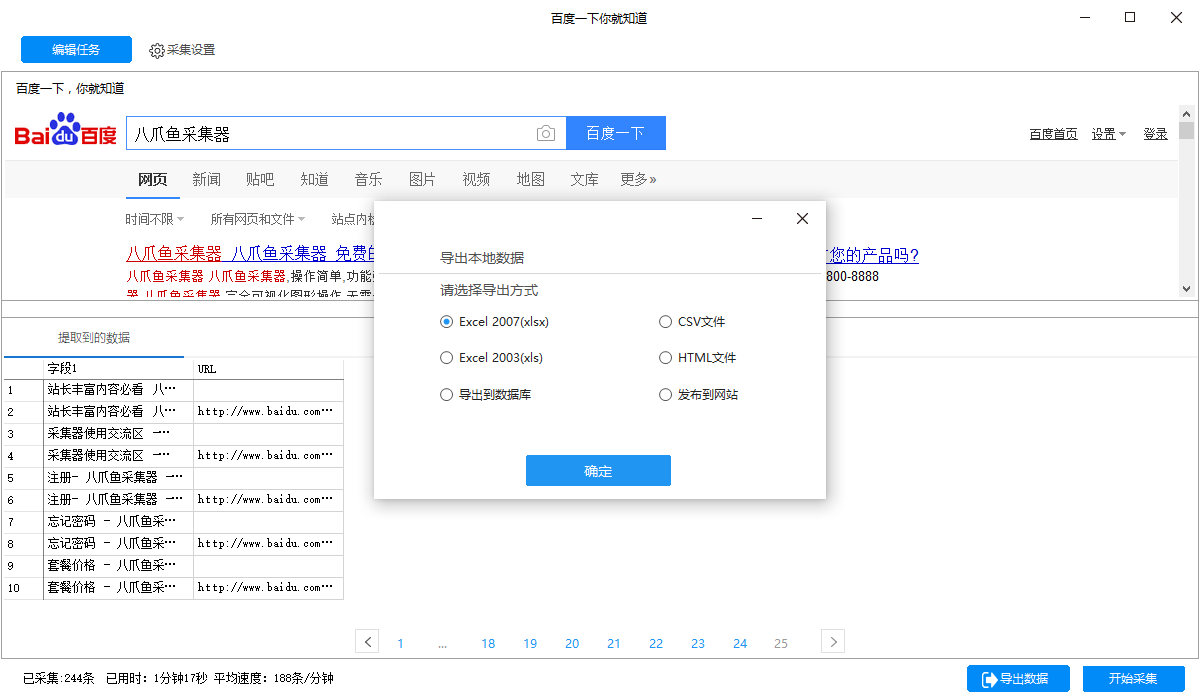Go to page 22 in pagination
Screen dimensions: 1200x700
(x=656, y=643)
